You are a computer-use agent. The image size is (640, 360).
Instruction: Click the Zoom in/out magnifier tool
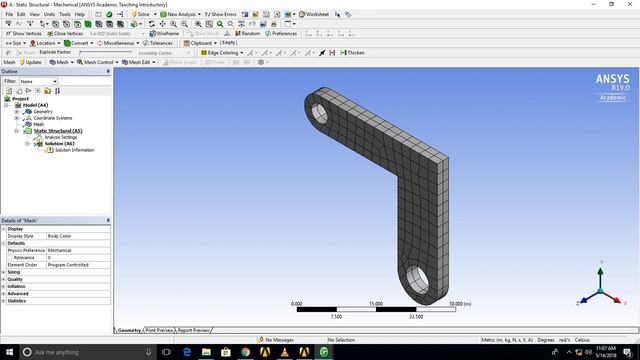point(173,24)
